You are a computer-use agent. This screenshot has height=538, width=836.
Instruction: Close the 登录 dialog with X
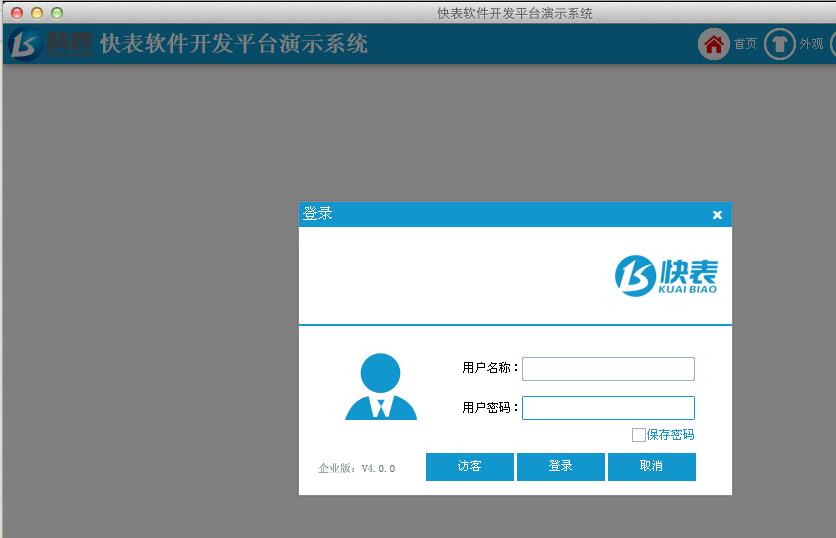(x=717, y=215)
